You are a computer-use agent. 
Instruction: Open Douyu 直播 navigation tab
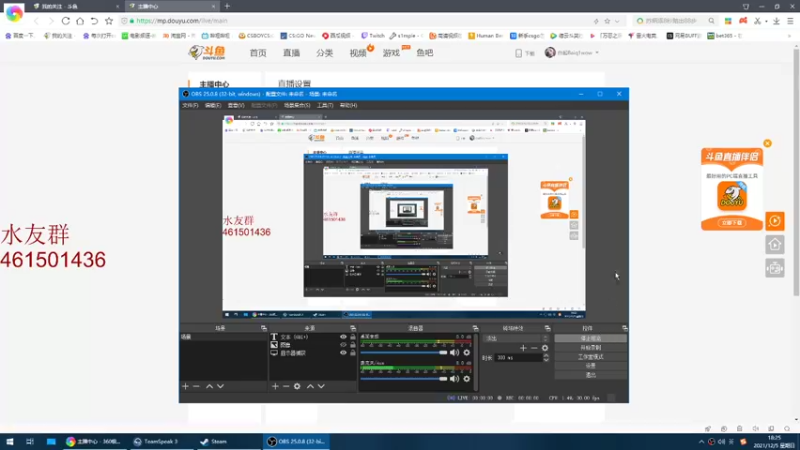pos(291,53)
